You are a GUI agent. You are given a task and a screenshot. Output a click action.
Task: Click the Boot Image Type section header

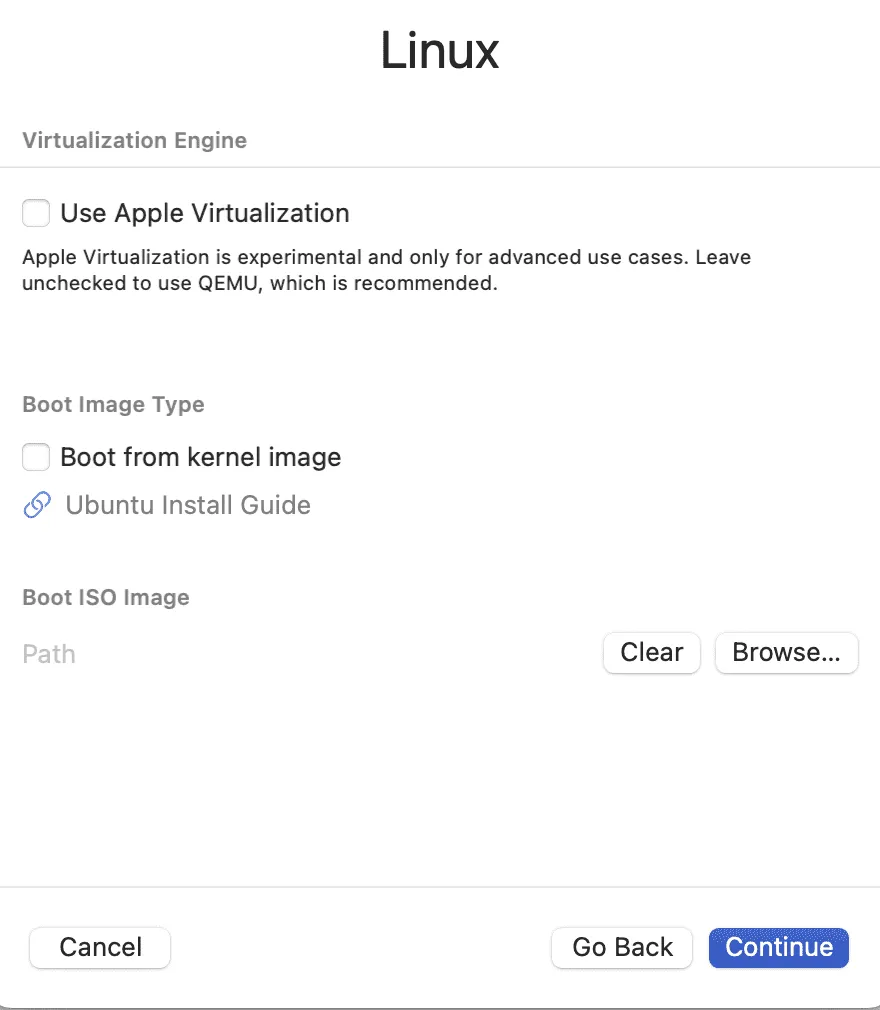click(113, 405)
